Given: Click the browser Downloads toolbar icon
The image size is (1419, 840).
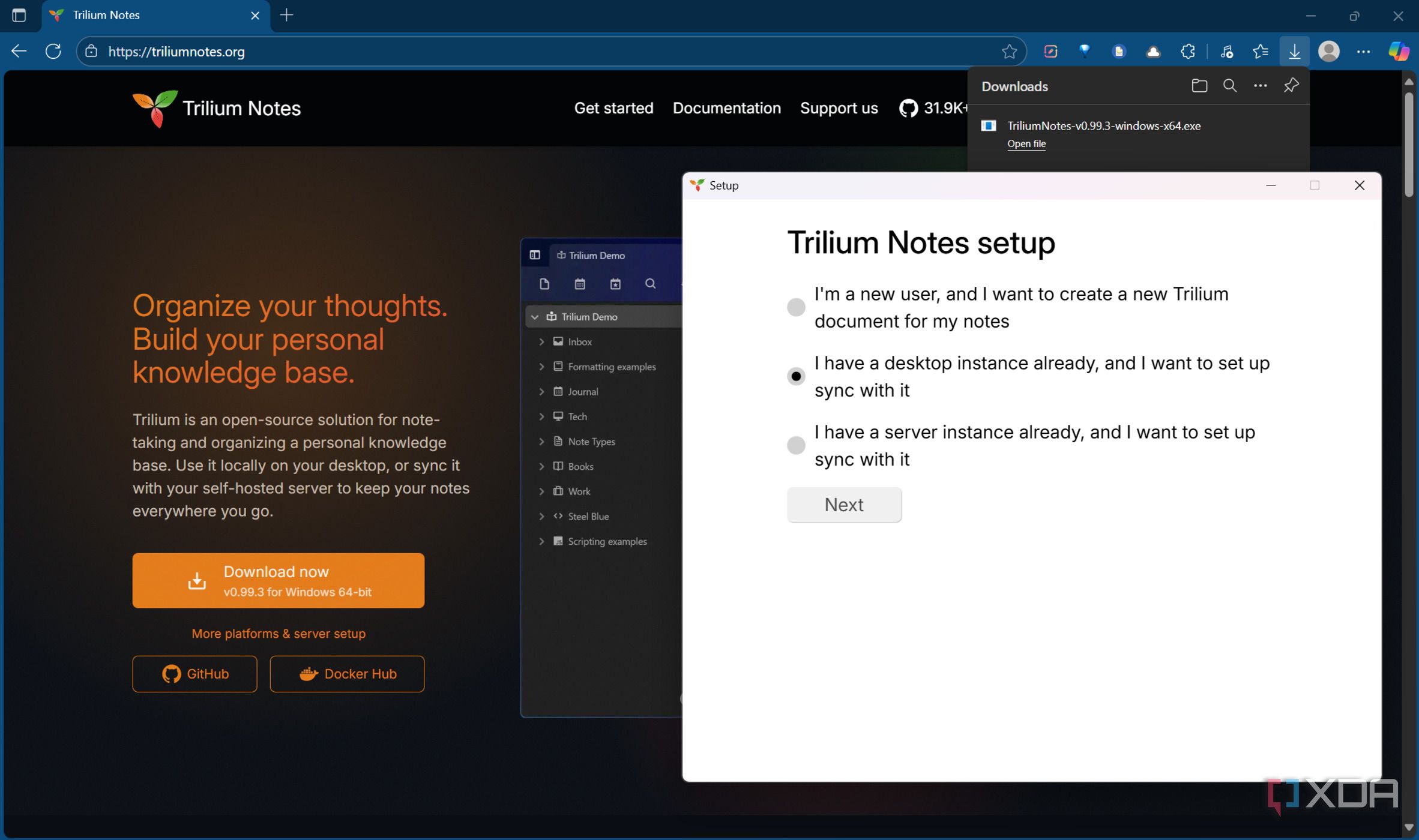Looking at the screenshot, I should 1294,52.
